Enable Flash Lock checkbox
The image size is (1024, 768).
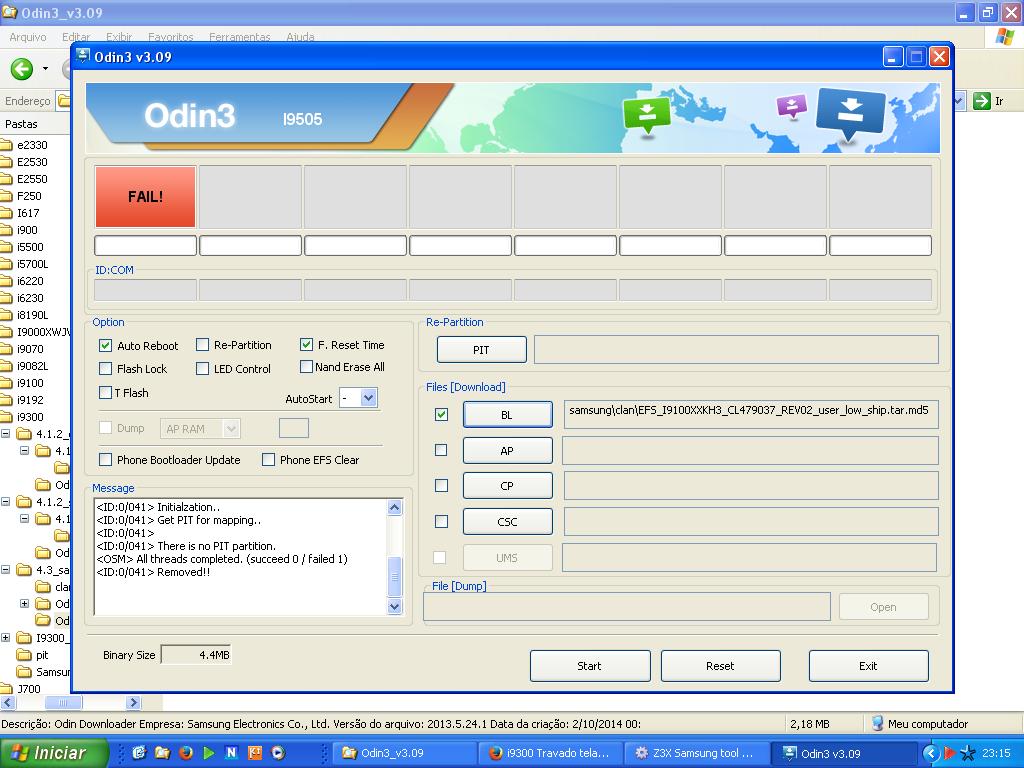[105, 368]
